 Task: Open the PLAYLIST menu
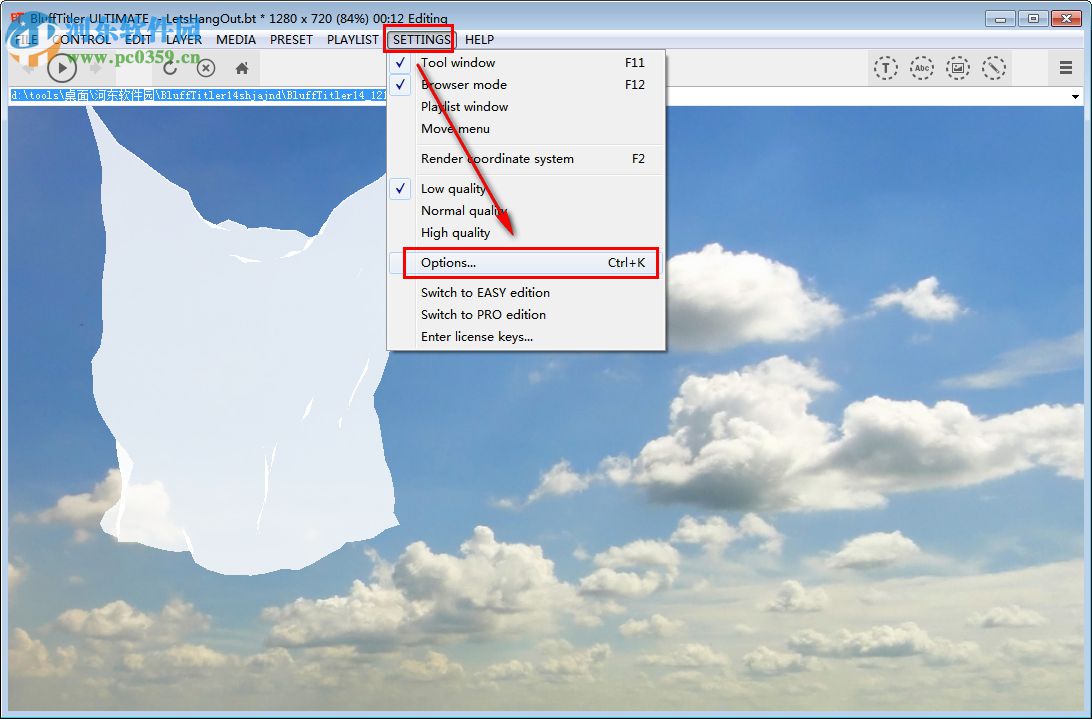(352, 40)
